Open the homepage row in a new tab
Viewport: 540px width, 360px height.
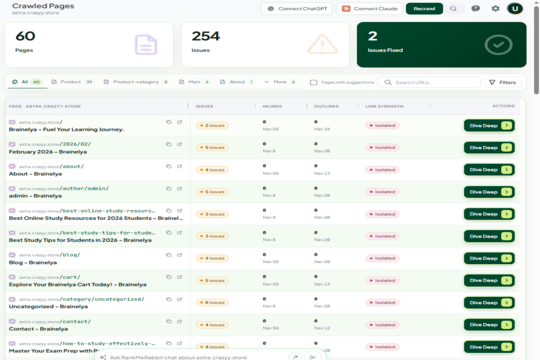point(179,122)
